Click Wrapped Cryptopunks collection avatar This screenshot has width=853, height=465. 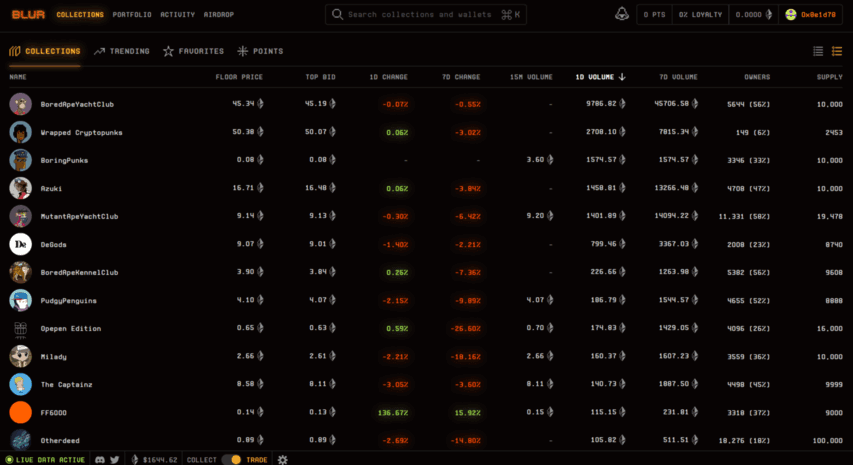(21, 132)
